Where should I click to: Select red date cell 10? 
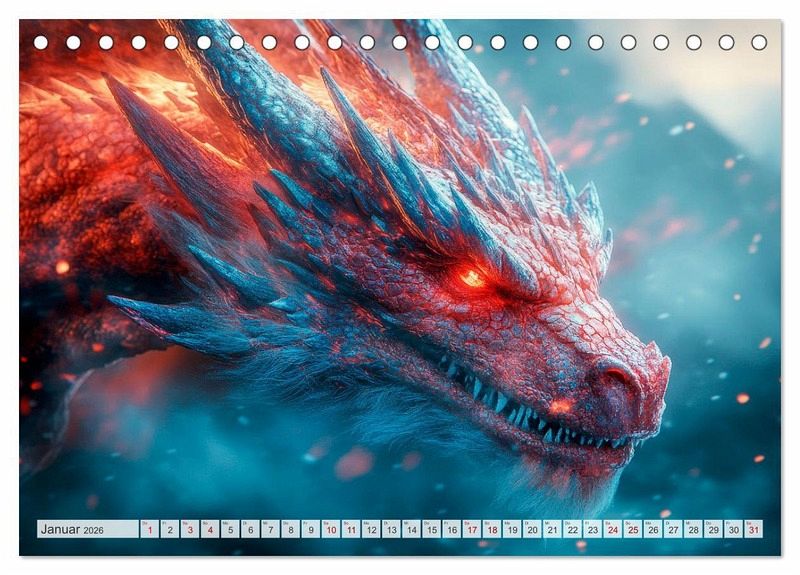(x=331, y=529)
